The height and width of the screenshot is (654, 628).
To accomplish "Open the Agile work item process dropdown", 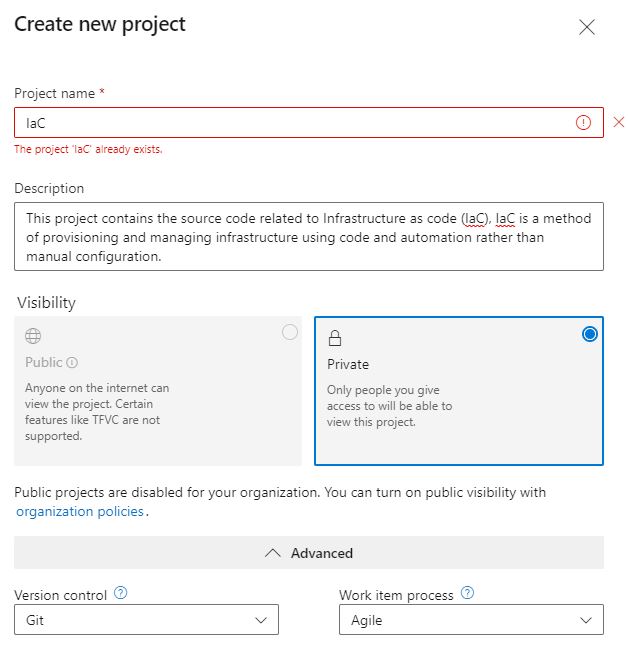I will pyautogui.click(x=471, y=619).
